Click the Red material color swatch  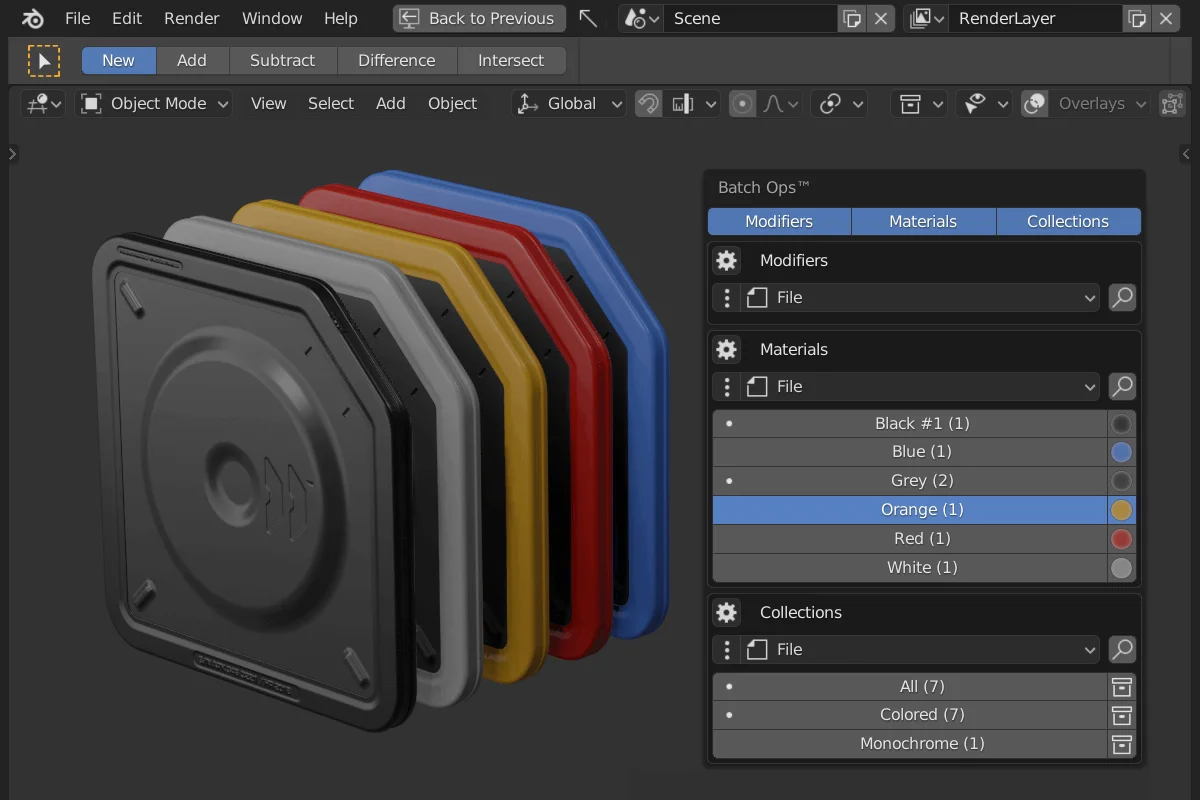(1121, 538)
